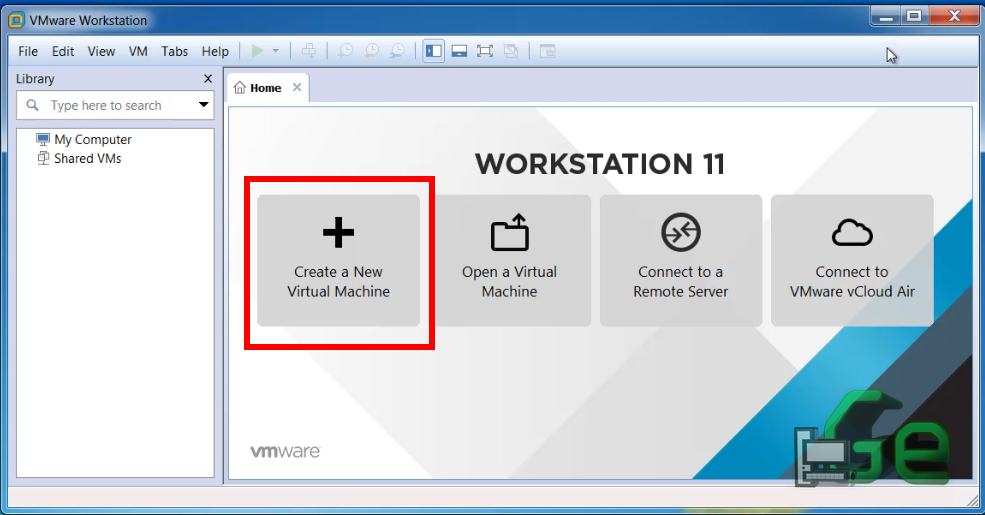The image size is (985, 515).
Task: Click Open a Virtual Machine
Action: click(509, 261)
